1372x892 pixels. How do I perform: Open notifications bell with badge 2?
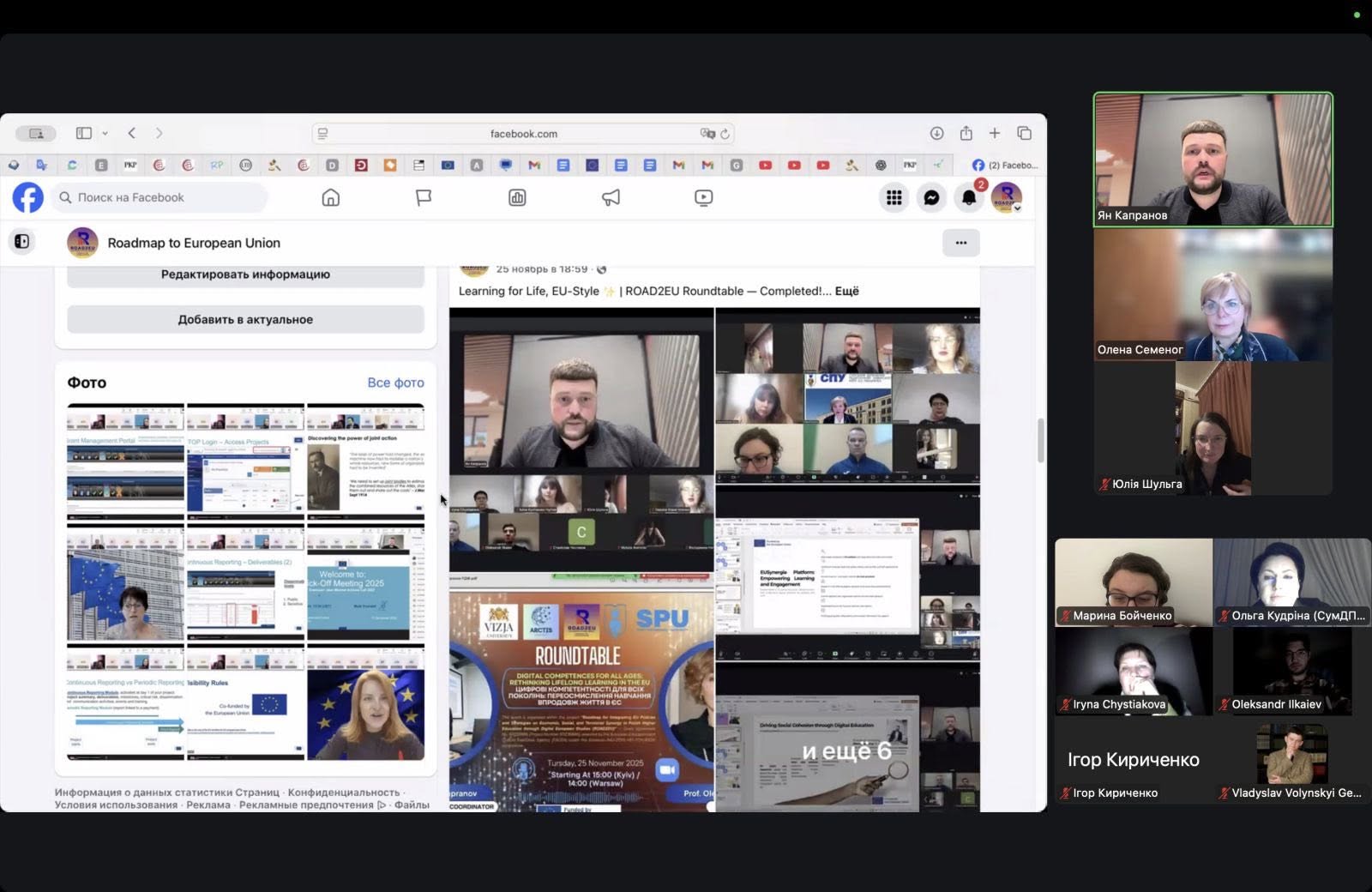969,198
